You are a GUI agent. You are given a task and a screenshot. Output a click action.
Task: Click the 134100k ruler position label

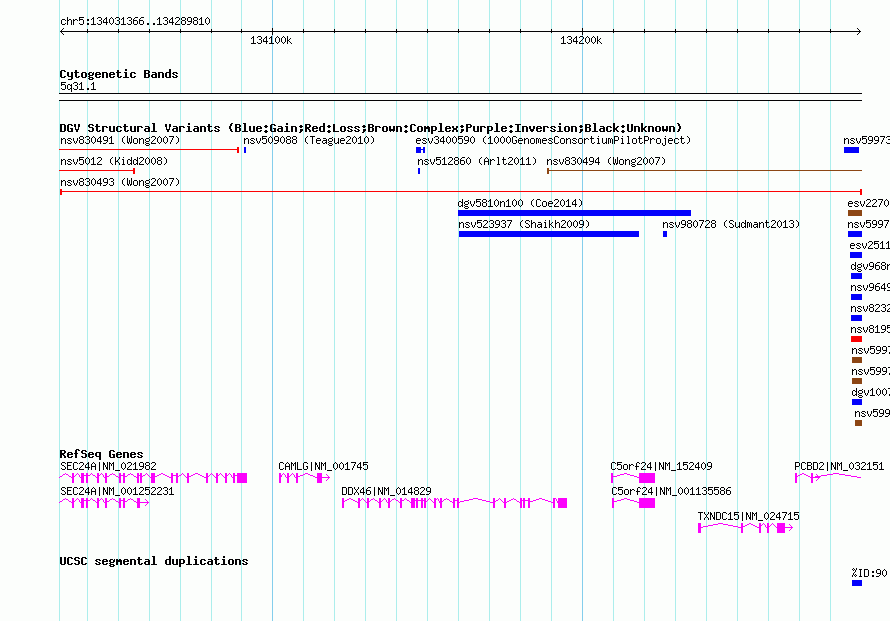coord(271,40)
